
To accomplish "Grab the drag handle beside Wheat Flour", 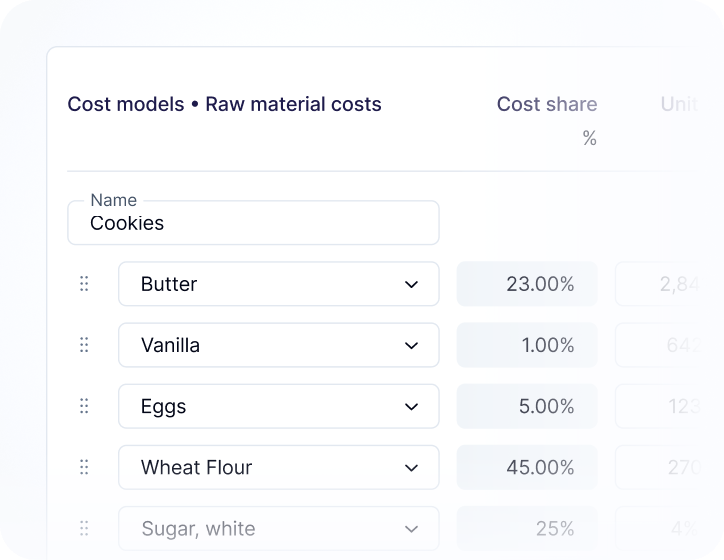I will [x=84, y=467].
